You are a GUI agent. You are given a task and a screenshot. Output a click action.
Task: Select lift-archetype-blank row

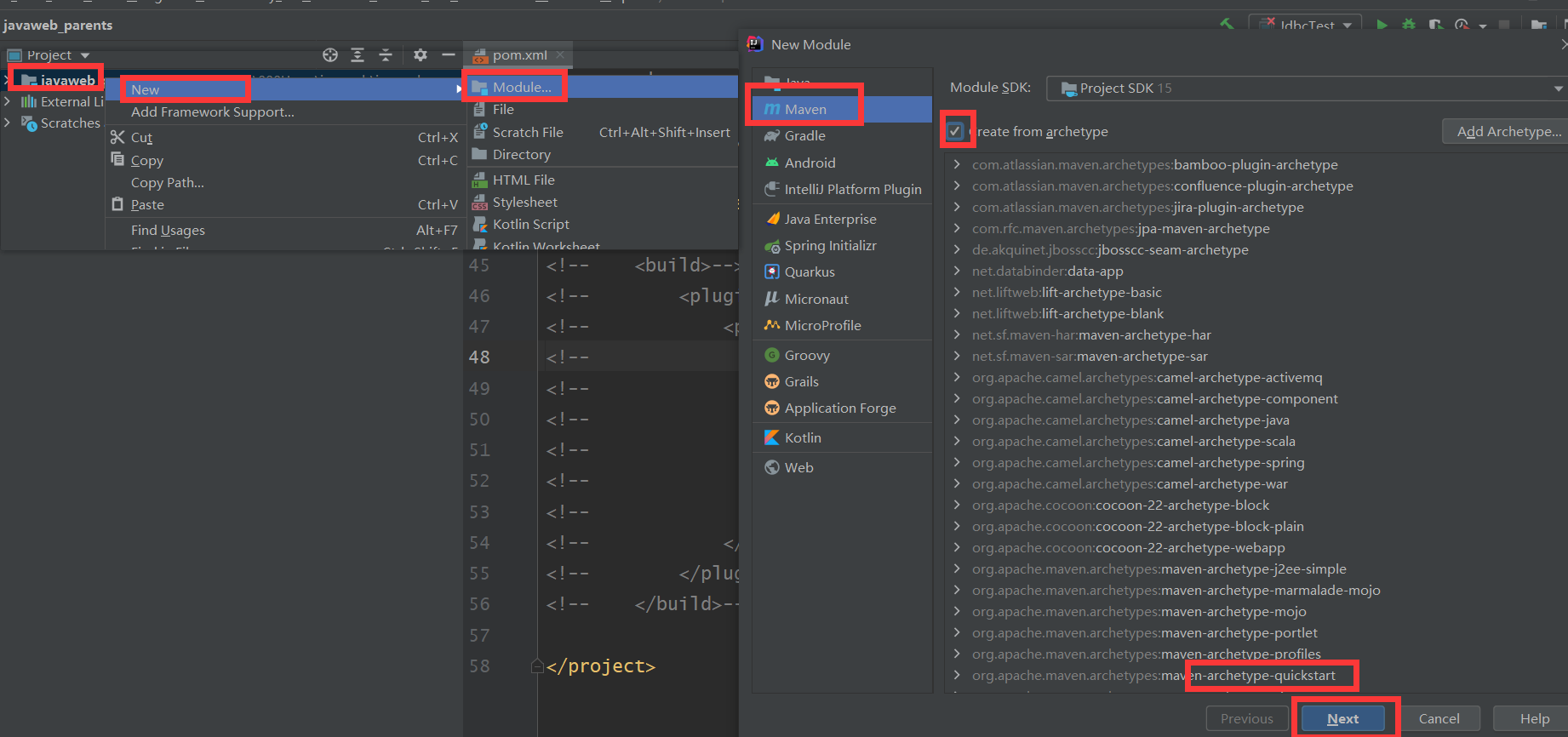(x=1067, y=313)
